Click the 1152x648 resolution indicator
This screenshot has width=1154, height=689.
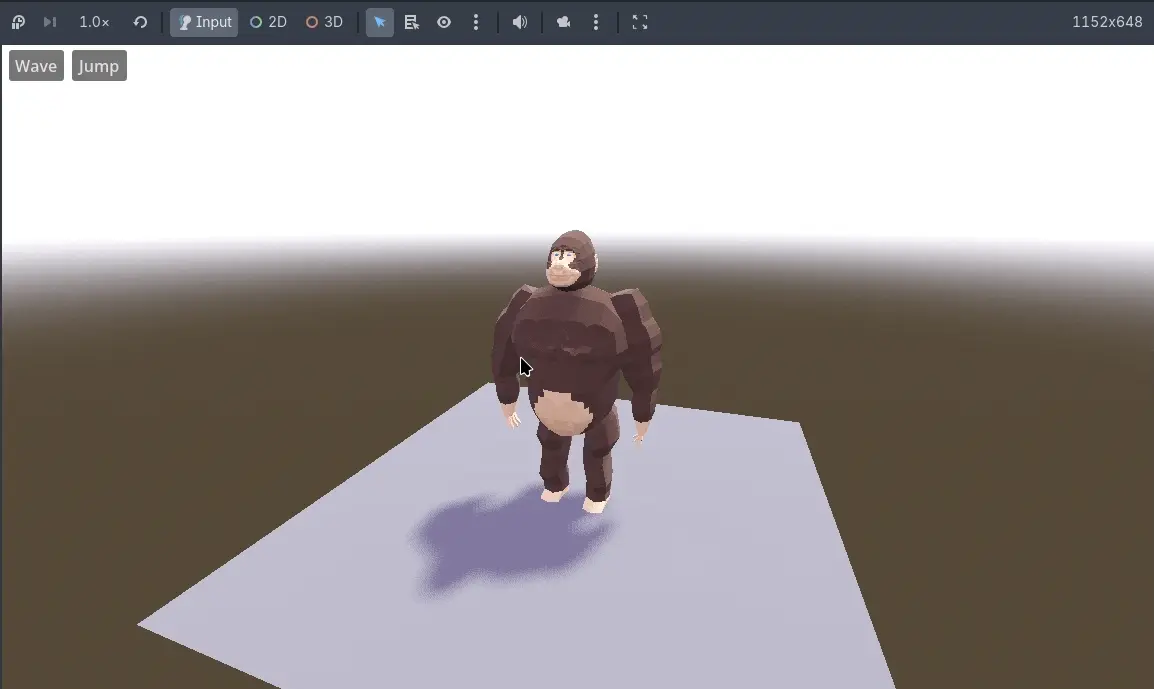pos(1106,21)
